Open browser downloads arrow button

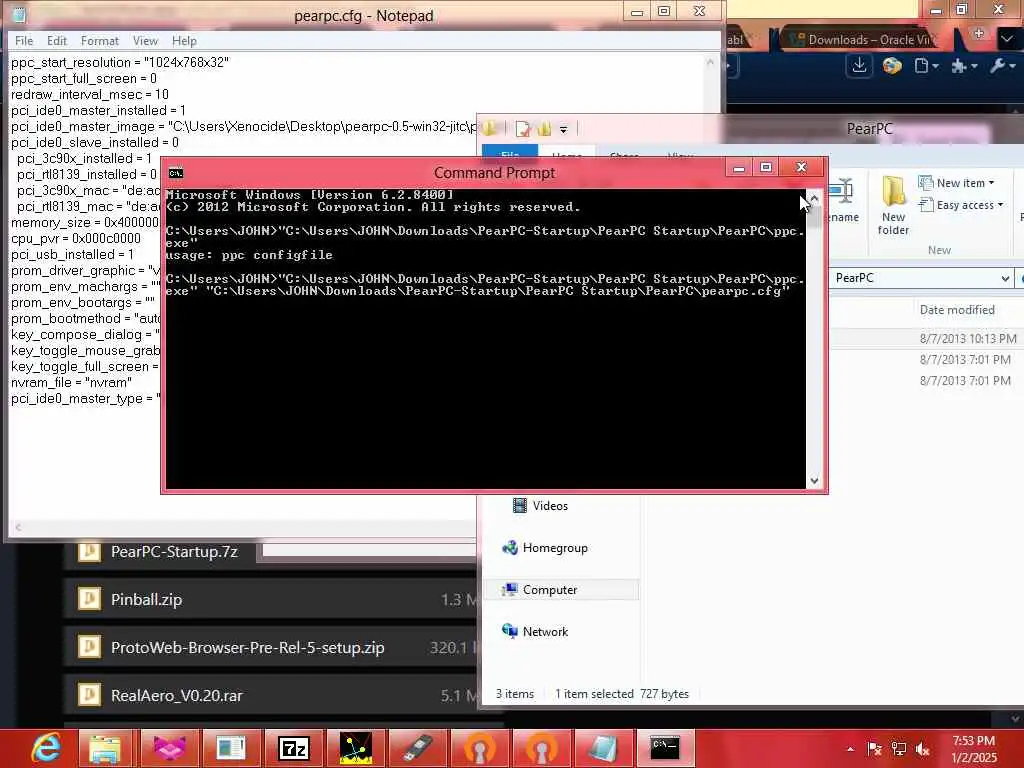click(x=859, y=65)
